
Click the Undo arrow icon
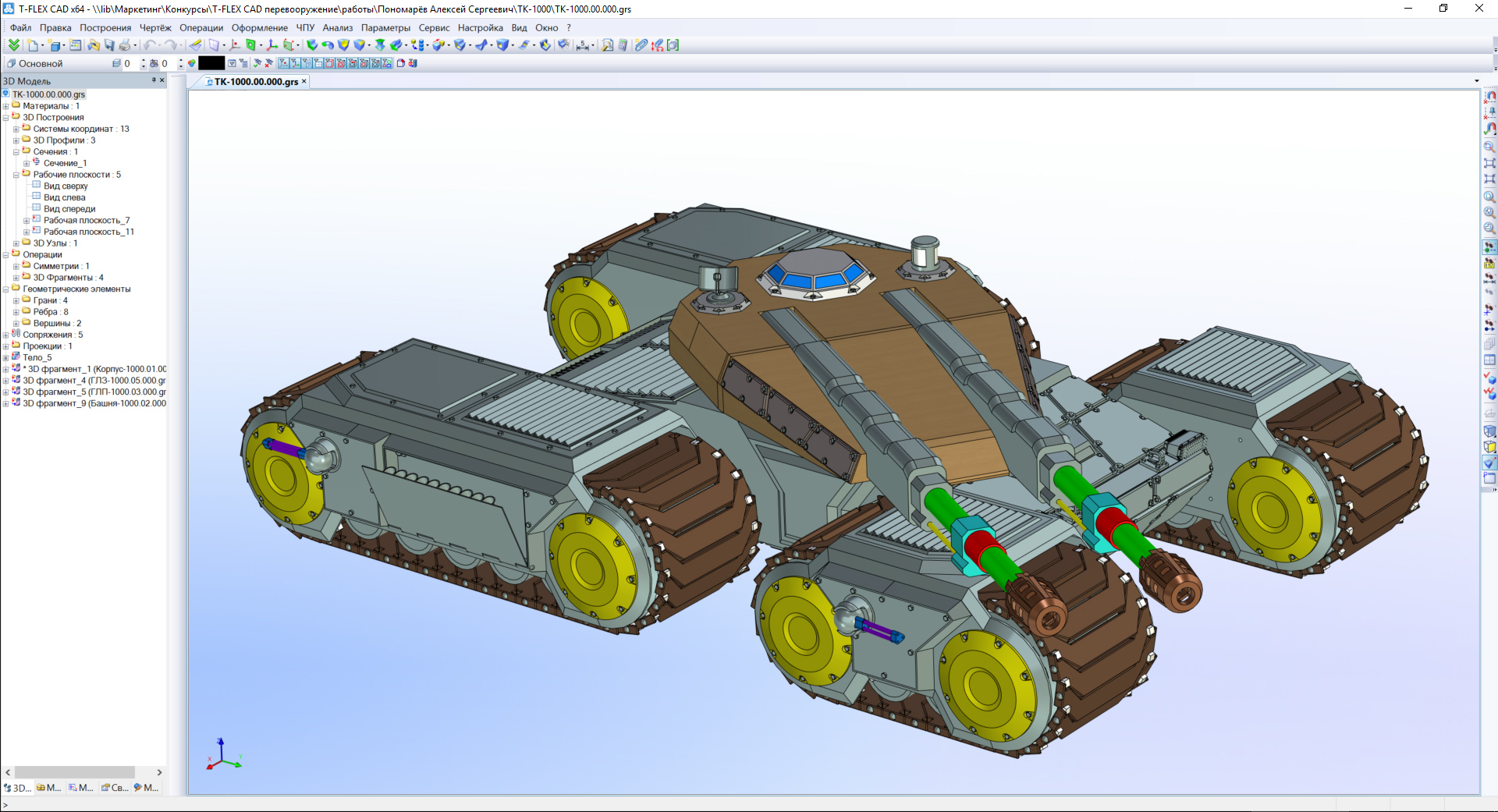[149, 45]
